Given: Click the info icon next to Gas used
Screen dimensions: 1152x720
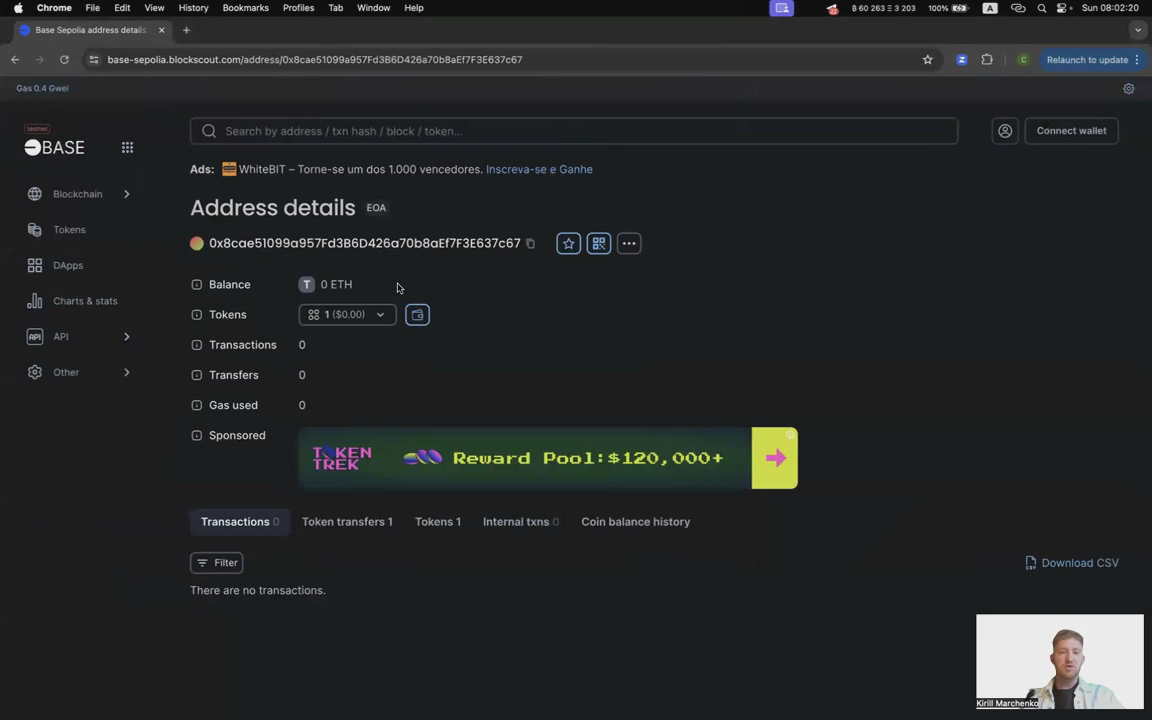Looking at the screenshot, I should [x=196, y=405].
